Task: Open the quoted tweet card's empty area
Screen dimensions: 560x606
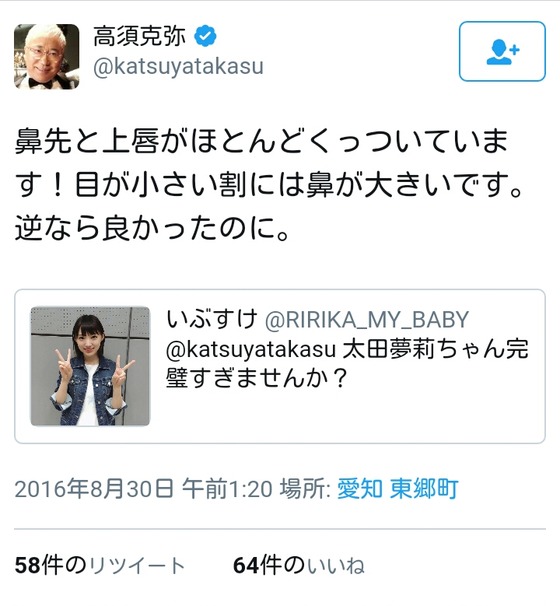Action: point(348,415)
